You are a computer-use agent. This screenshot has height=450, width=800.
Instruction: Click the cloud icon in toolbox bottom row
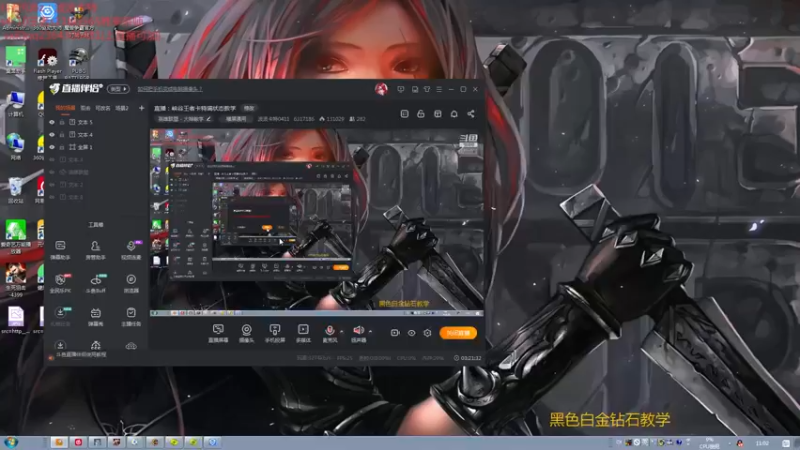(131, 346)
